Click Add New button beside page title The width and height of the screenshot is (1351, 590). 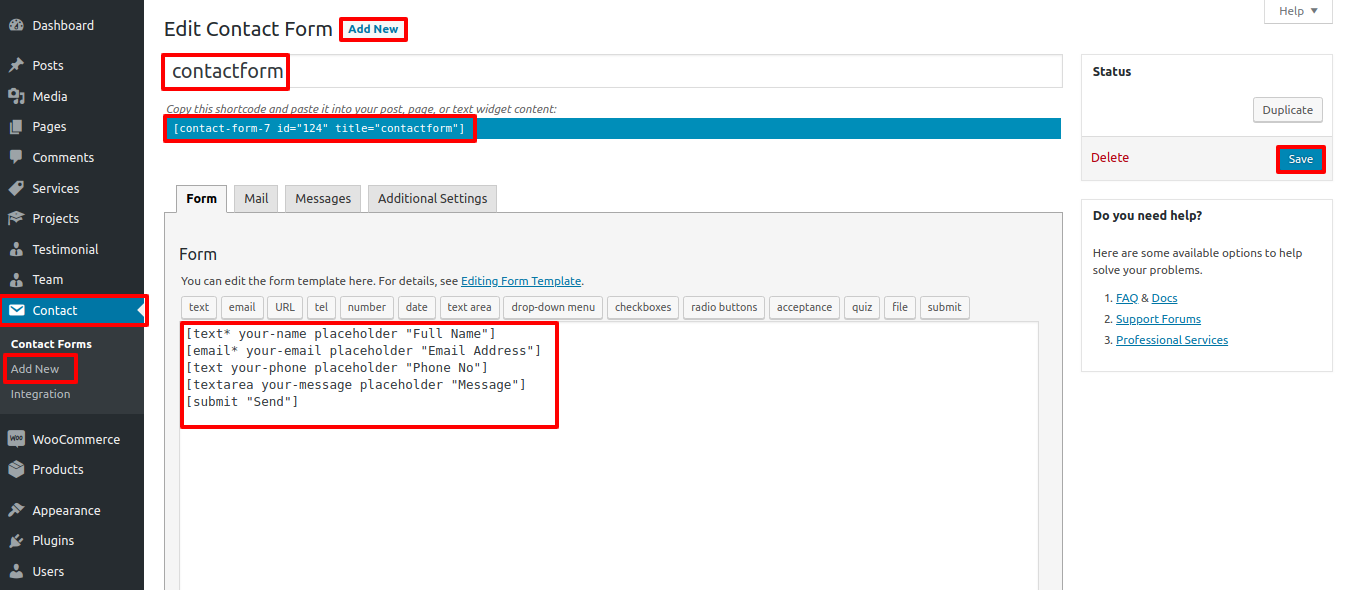tap(373, 29)
